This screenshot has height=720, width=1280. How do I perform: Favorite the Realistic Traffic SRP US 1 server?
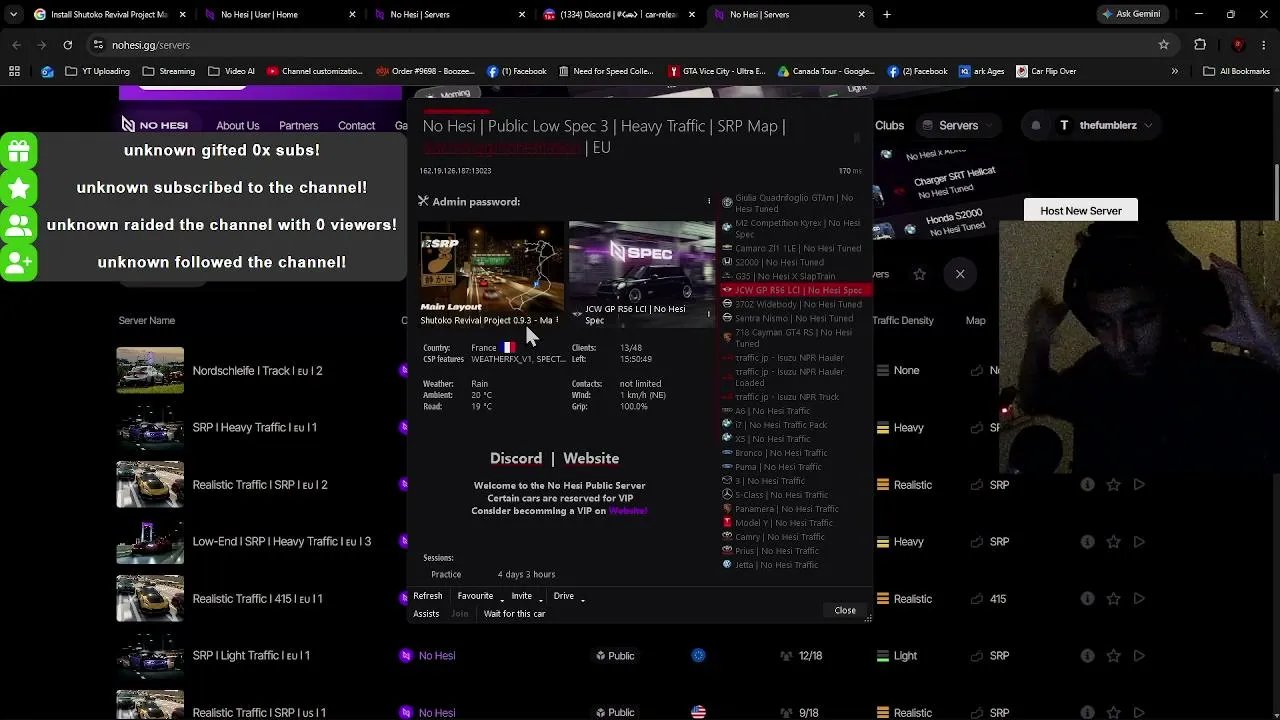click(x=1113, y=713)
